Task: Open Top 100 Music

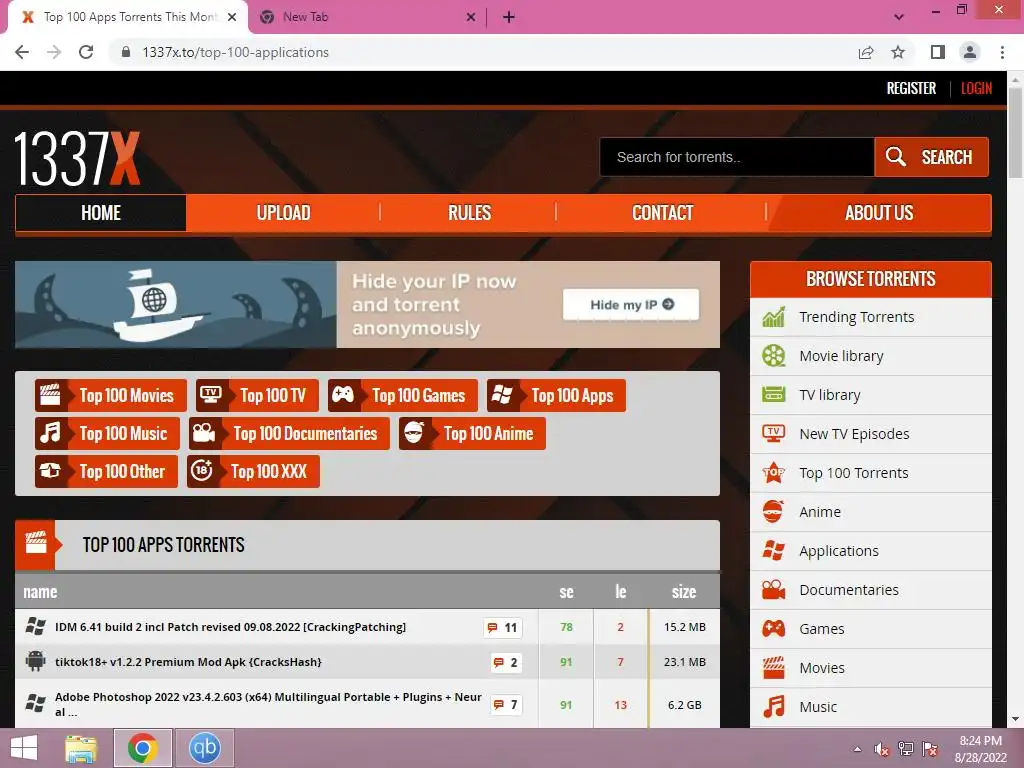Action: click(107, 433)
